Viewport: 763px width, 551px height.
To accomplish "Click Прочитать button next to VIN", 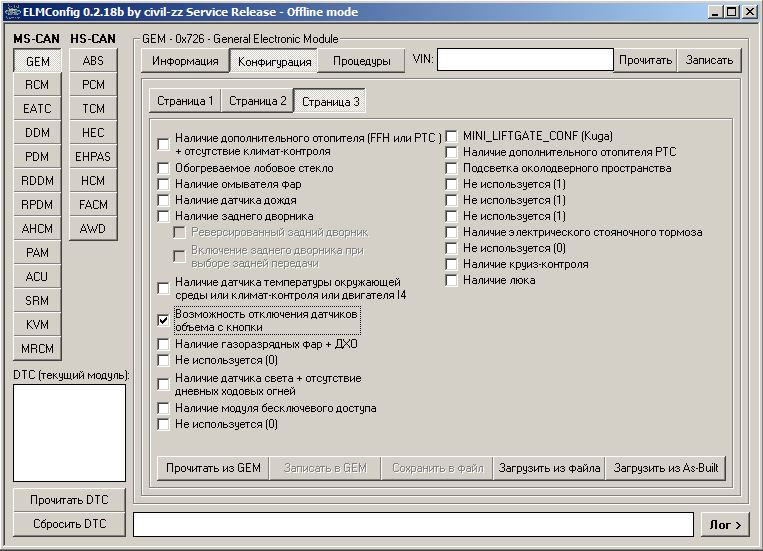I will click(645, 60).
